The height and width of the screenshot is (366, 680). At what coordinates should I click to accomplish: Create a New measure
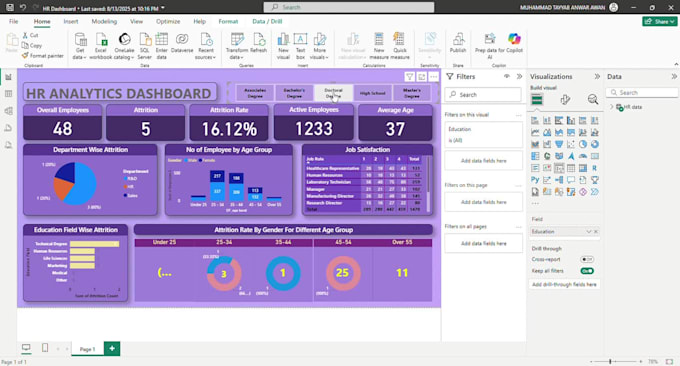pos(379,46)
